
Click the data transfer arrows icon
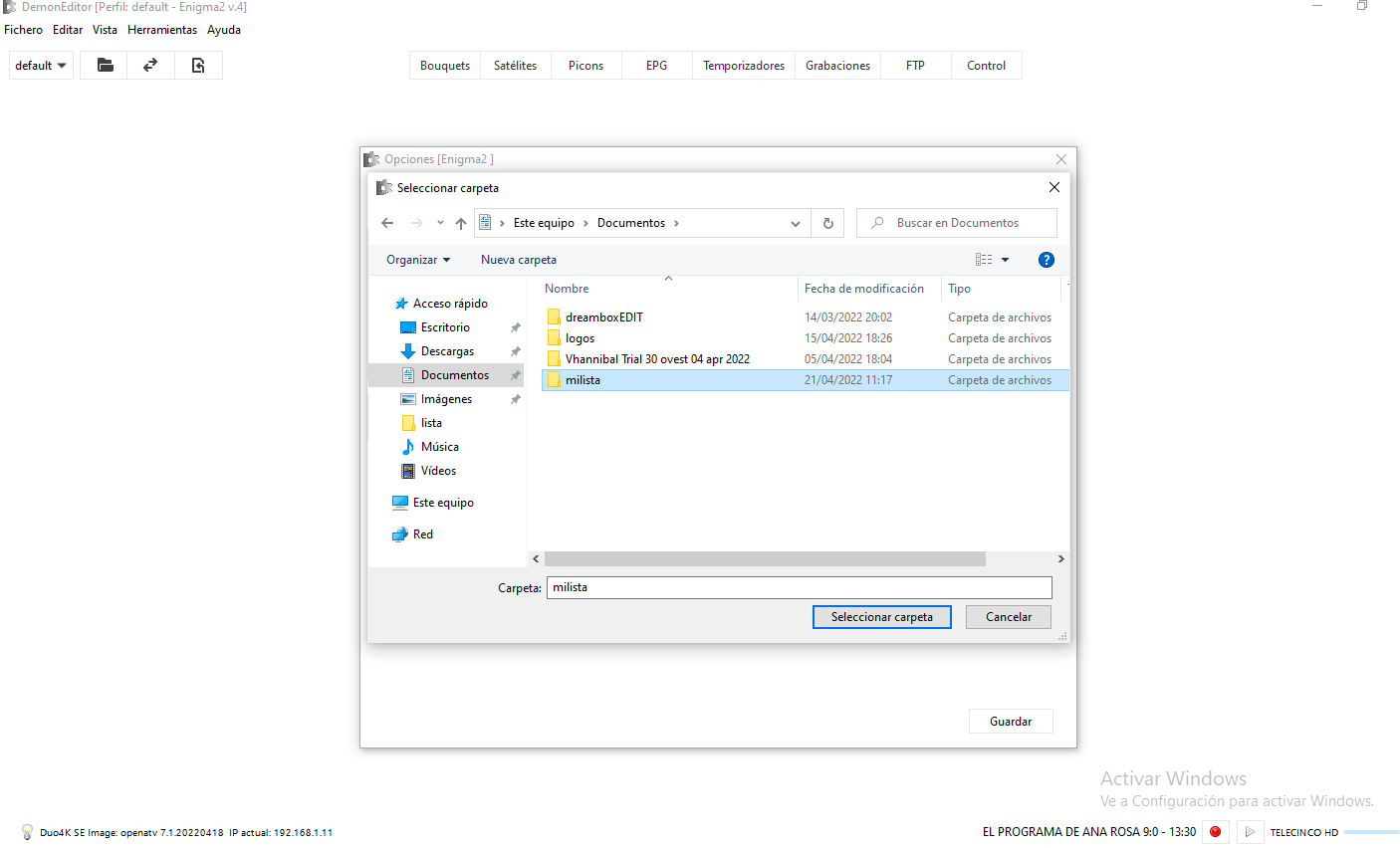click(x=150, y=66)
